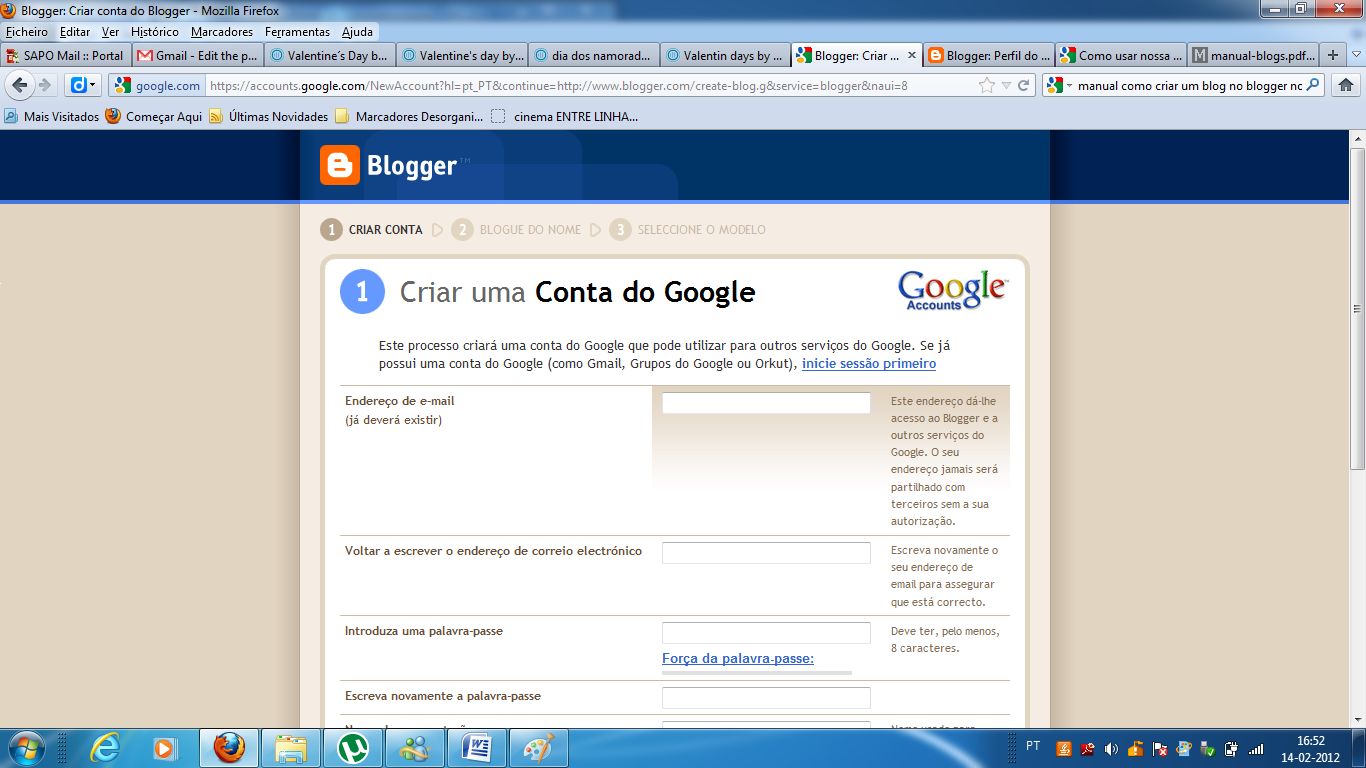Expand the Delicious button dropdown arrow
The height and width of the screenshot is (768, 1366).
coord(94,85)
